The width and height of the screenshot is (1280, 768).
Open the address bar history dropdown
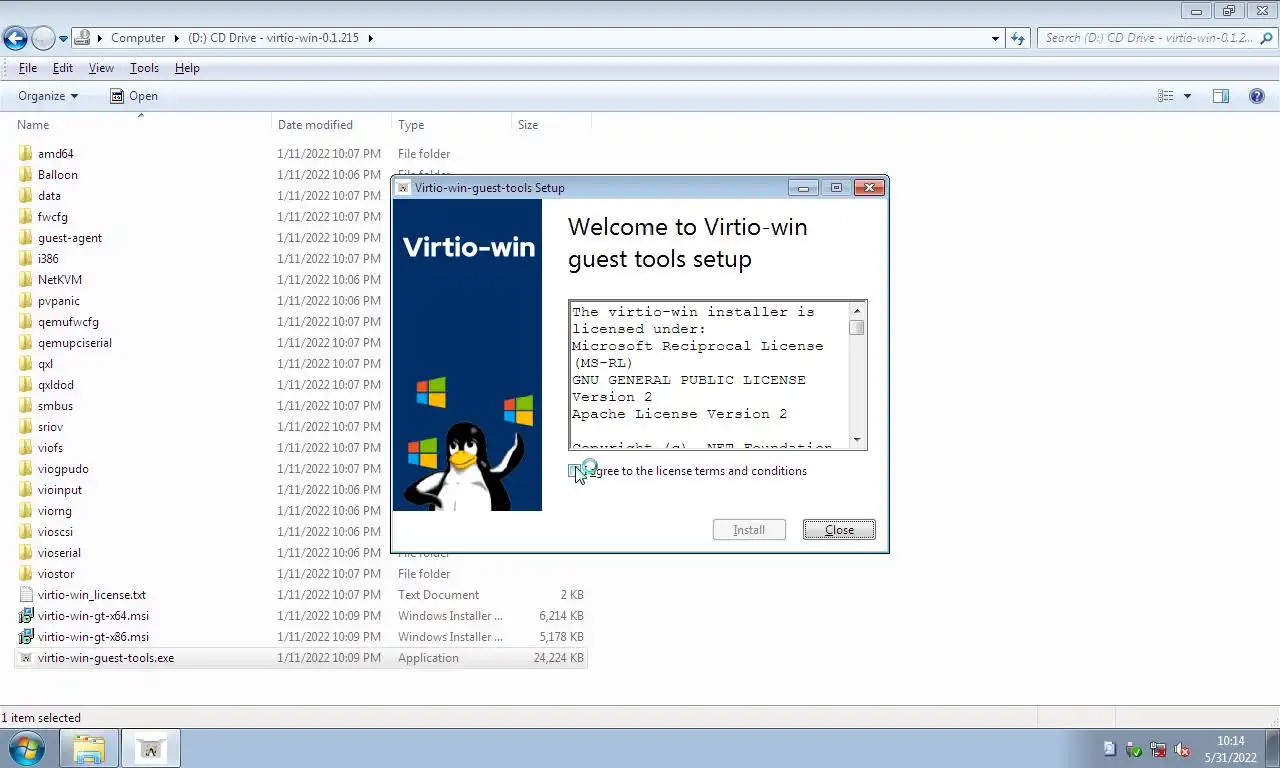click(995, 38)
